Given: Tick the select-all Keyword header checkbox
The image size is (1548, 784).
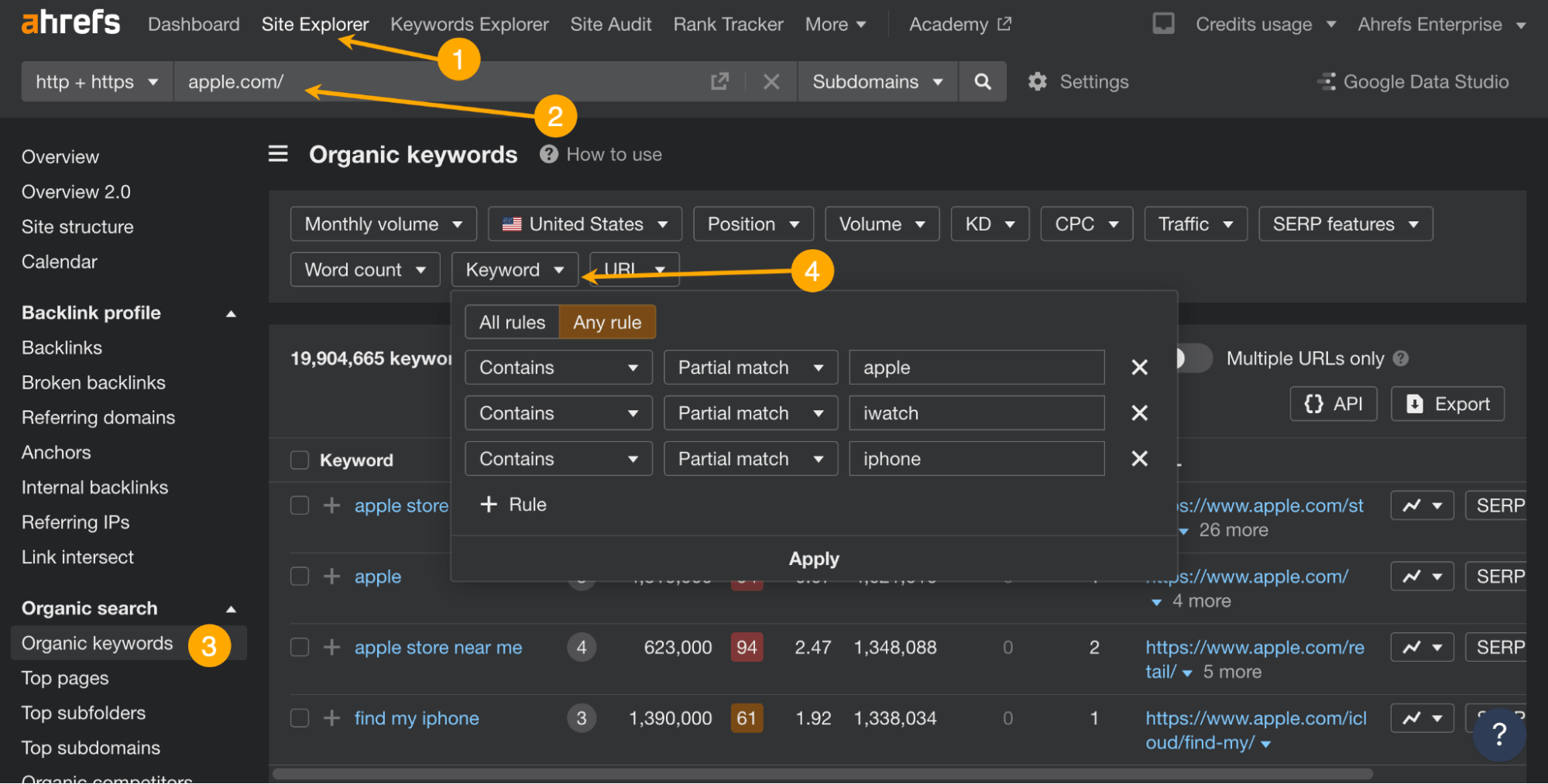Looking at the screenshot, I should [300, 460].
